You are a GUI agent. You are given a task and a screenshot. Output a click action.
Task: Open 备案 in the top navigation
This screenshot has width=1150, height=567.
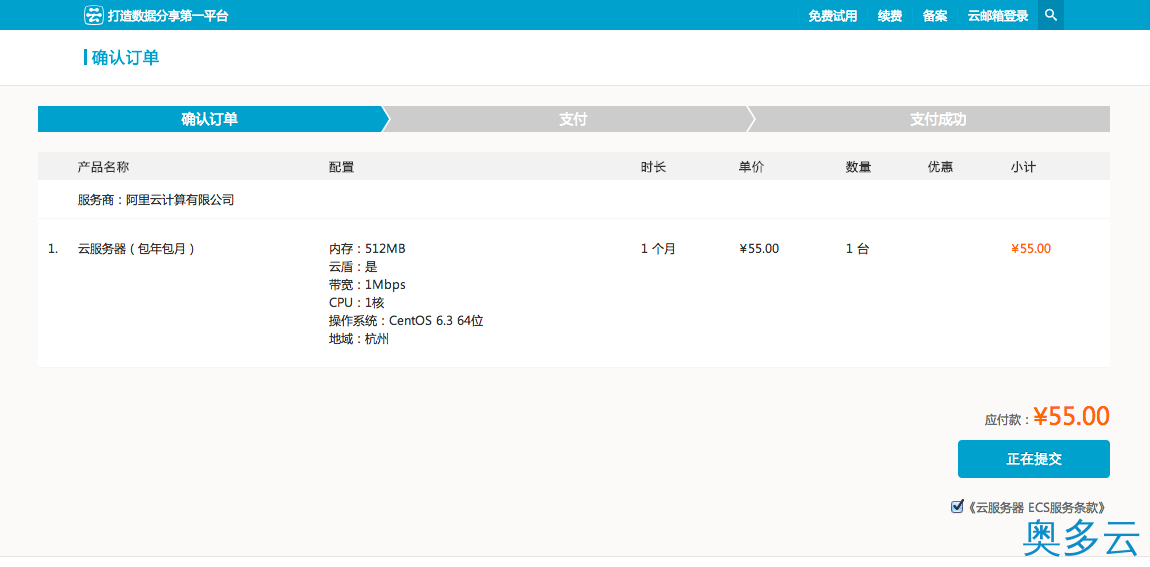[934, 16]
